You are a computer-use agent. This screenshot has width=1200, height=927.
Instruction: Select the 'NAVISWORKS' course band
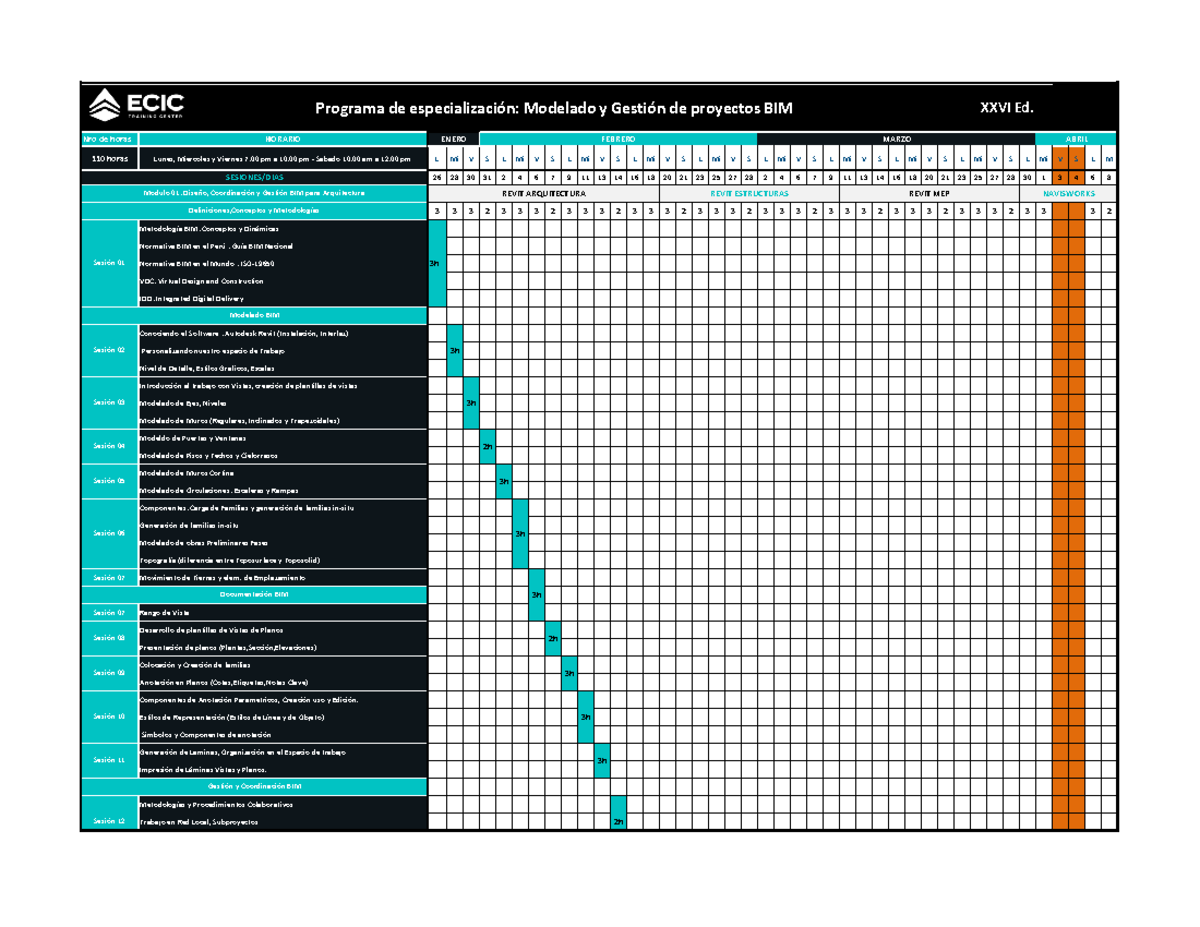pos(1068,193)
